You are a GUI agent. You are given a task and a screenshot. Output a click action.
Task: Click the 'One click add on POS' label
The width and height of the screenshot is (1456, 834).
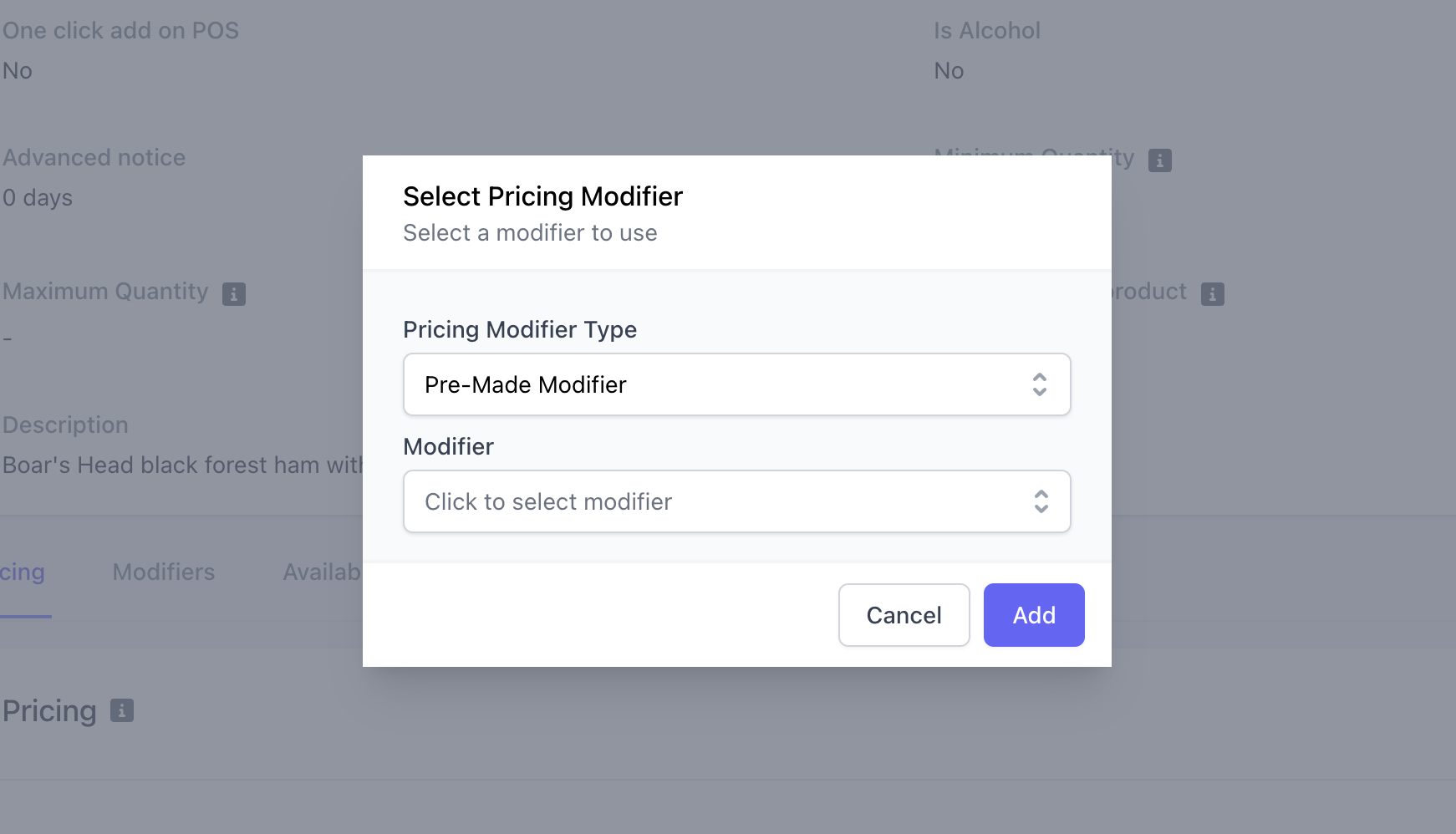pyautogui.click(x=120, y=31)
